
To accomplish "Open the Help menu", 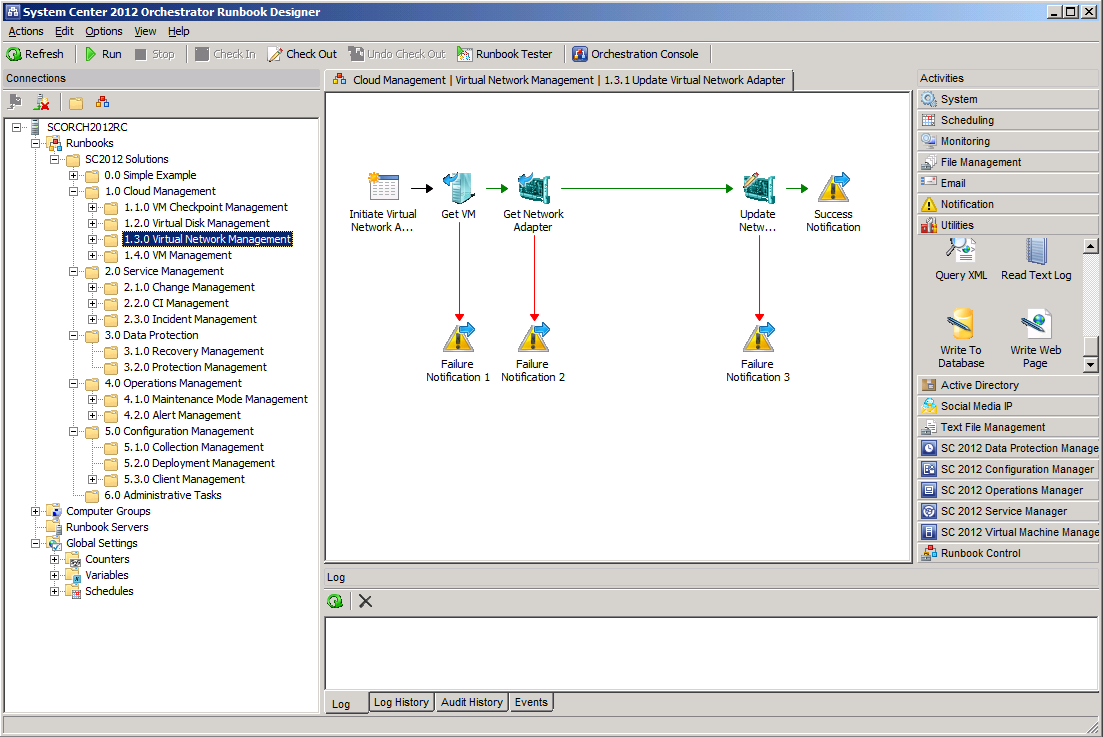I will 179,31.
